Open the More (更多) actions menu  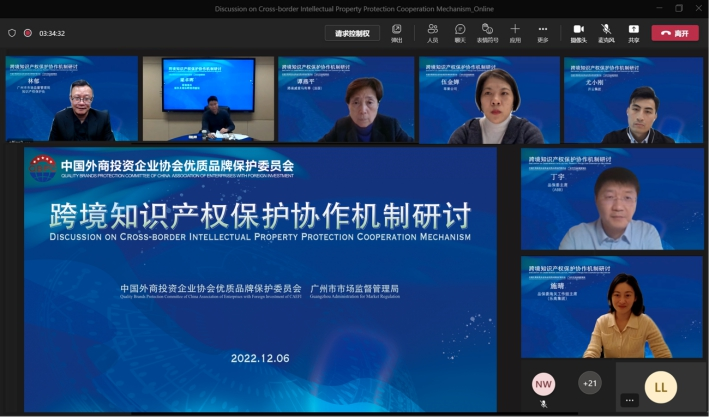pyautogui.click(x=543, y=33)
